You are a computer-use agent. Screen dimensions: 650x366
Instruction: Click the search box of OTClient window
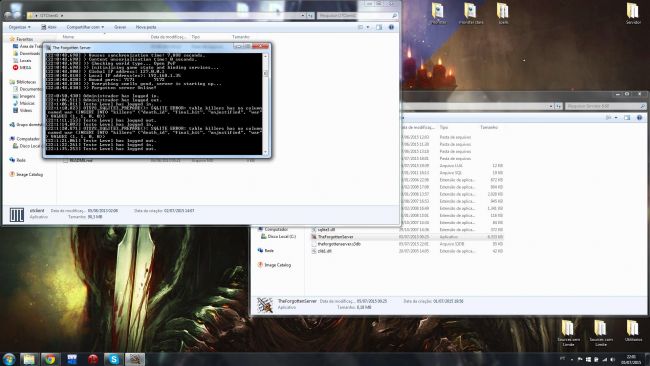(x=357, y=16)
